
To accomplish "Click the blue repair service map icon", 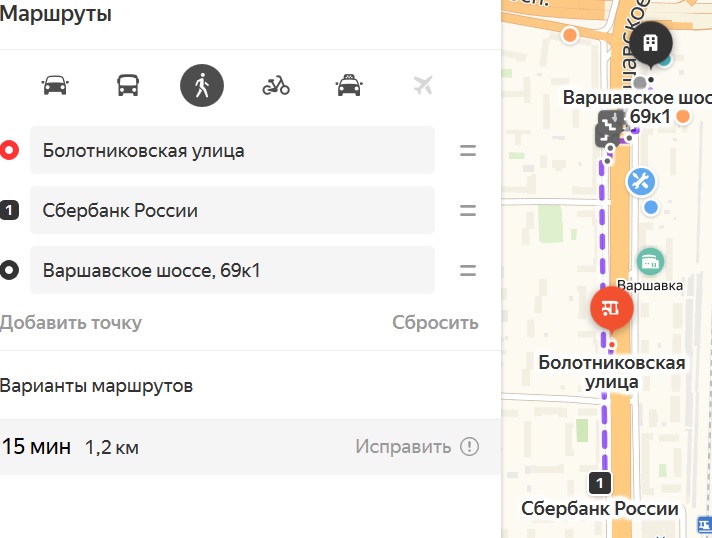I will (x=641, y=182).
